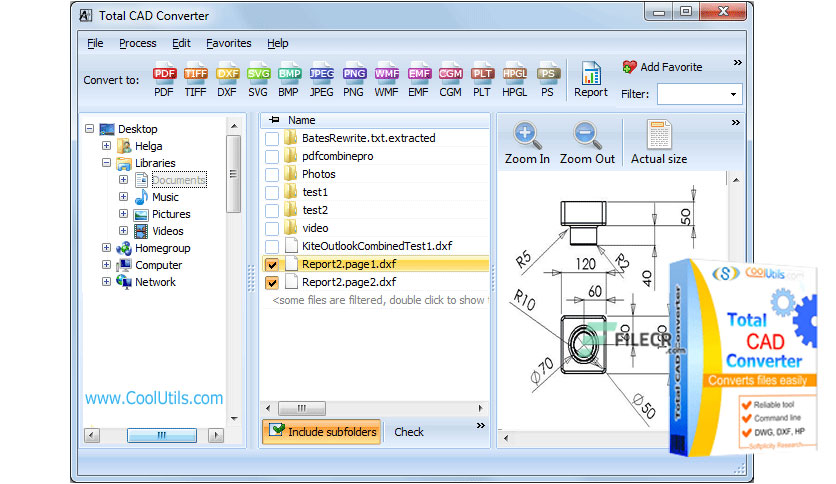Screen dimensions: 836x484
Task: Convert to TIFF format
Action: [196, 80]
